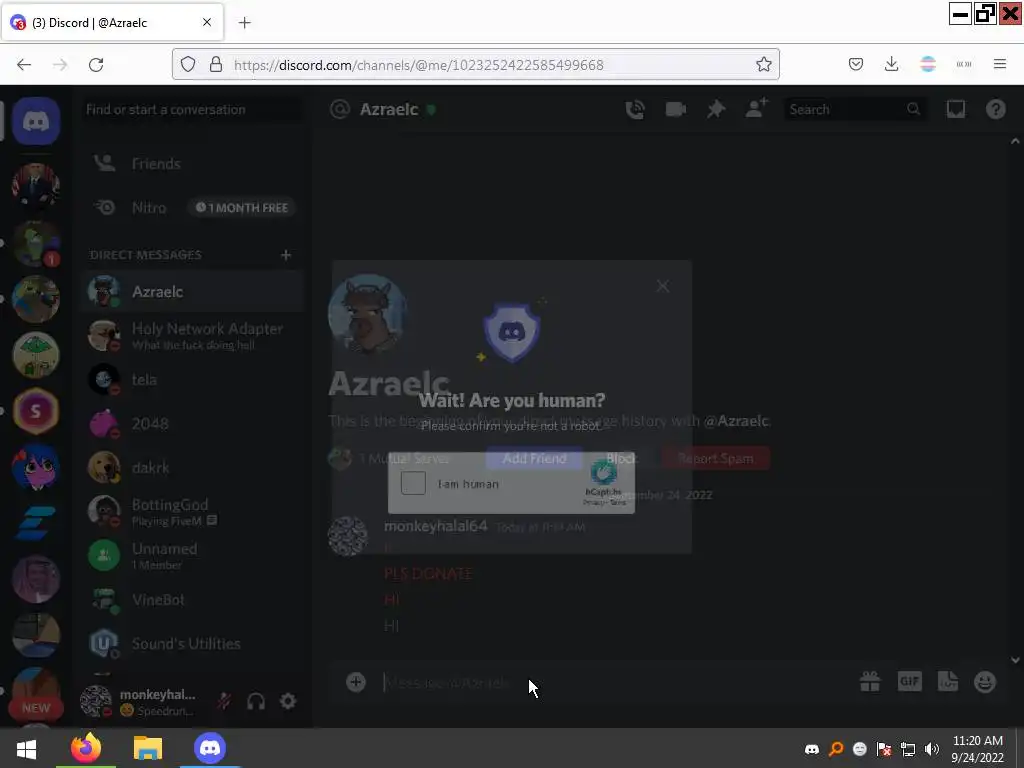Create a new direct message with plus

[x=285, y=255]
